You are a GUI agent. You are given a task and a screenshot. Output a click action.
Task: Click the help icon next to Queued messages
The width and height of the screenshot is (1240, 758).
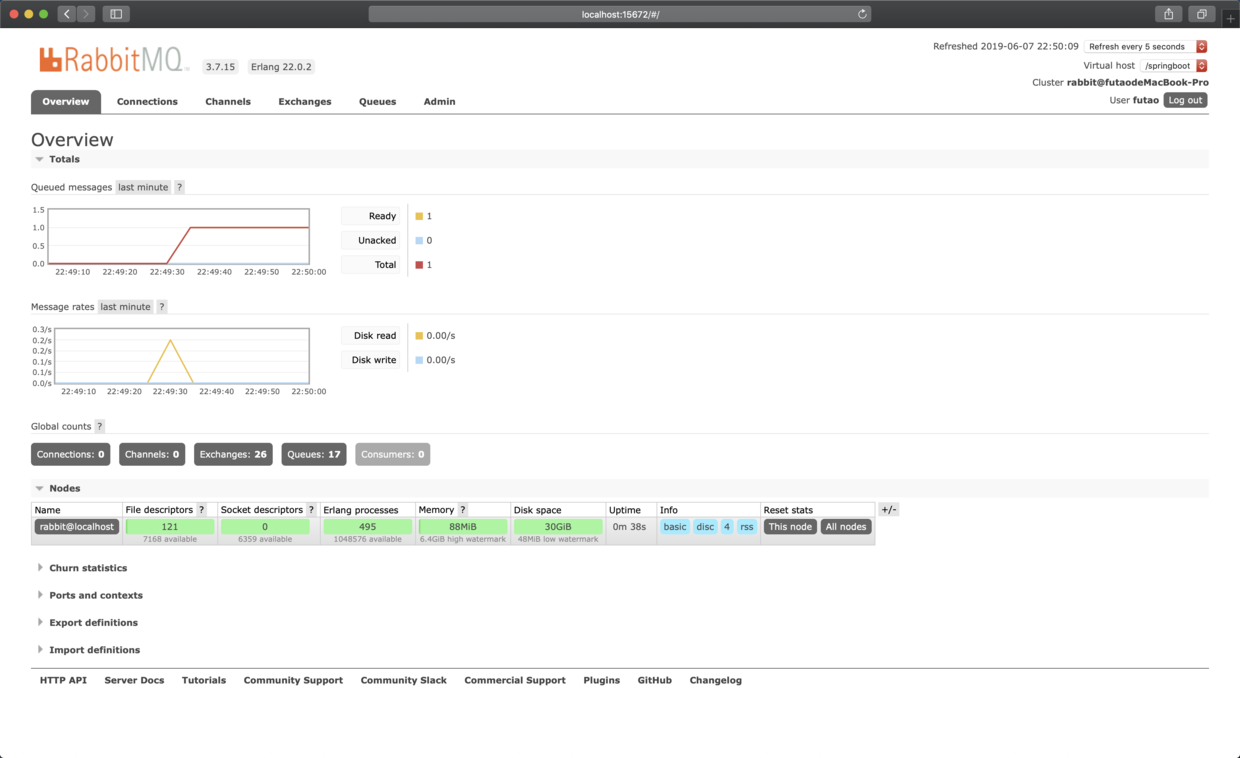(180, 187)
